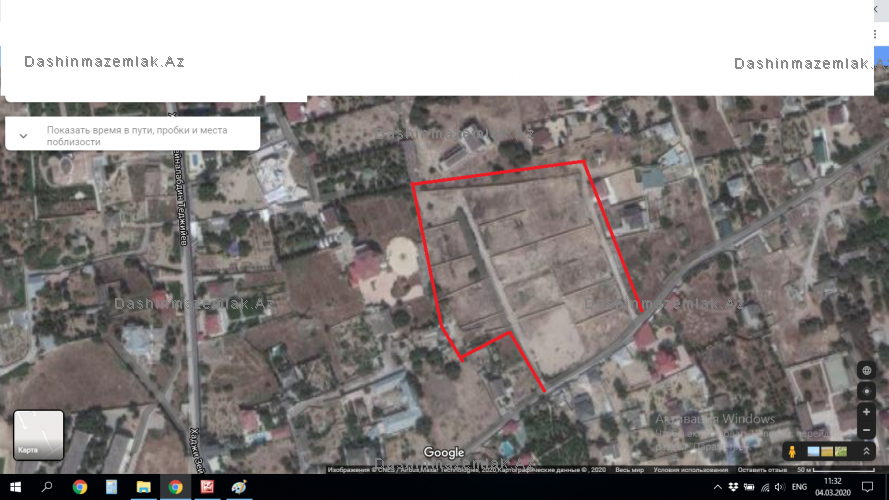This screenshot has width=889, height=500.
Task: Click the Весь мир link
Action: [629, 469]
